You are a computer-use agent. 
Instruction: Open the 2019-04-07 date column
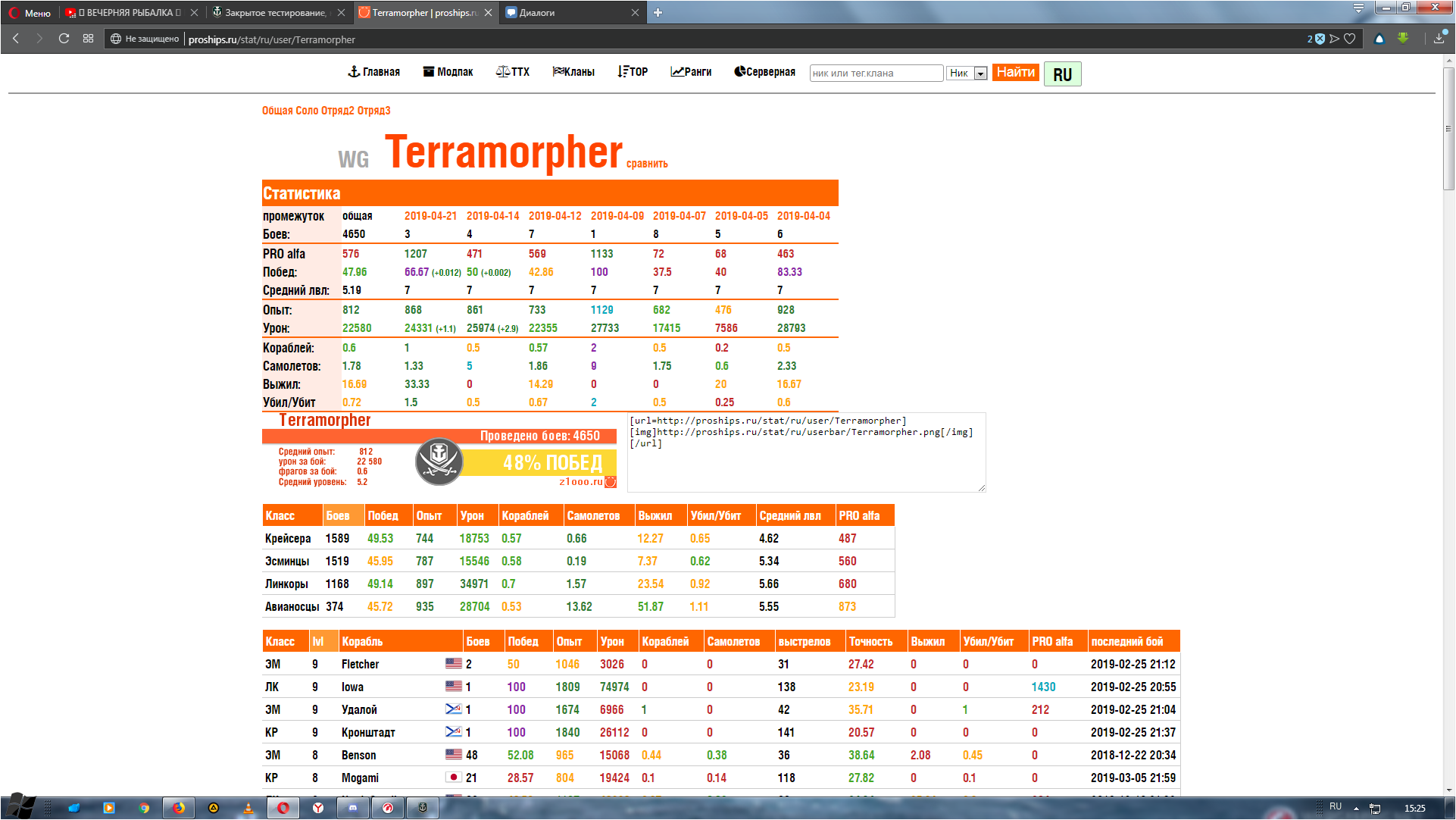pos(679,216)
